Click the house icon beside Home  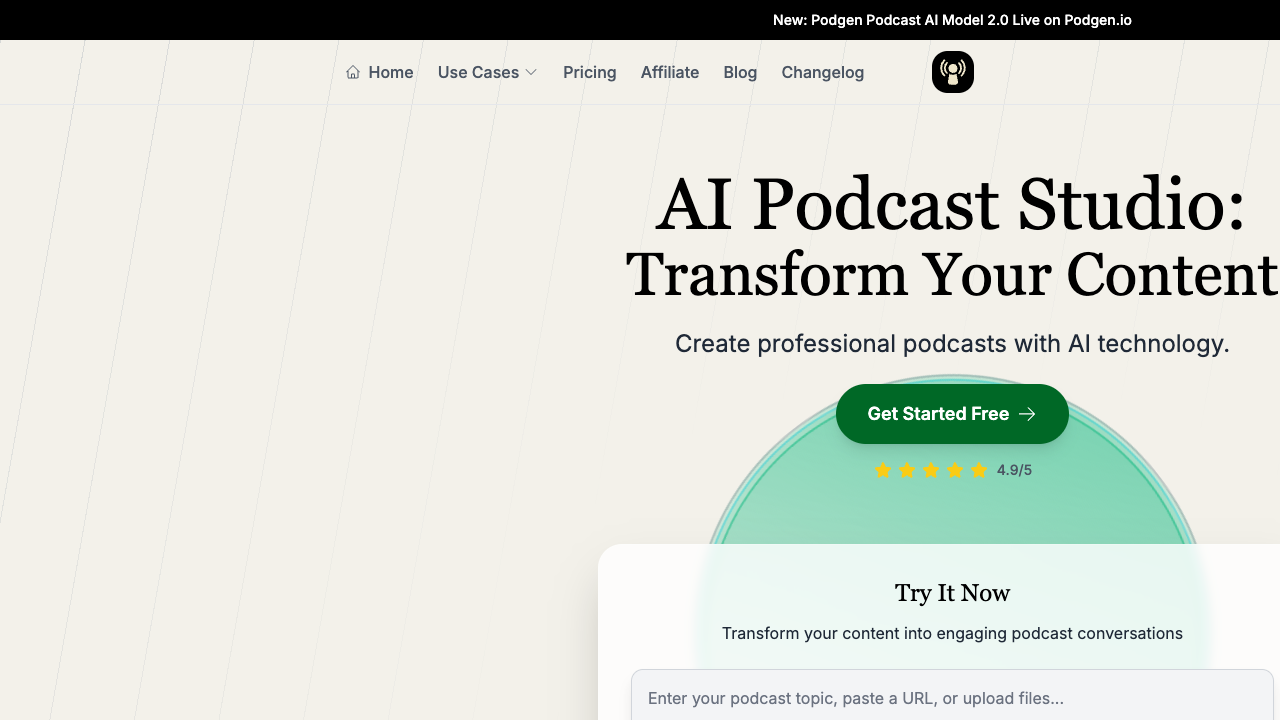tap(353, 72)
